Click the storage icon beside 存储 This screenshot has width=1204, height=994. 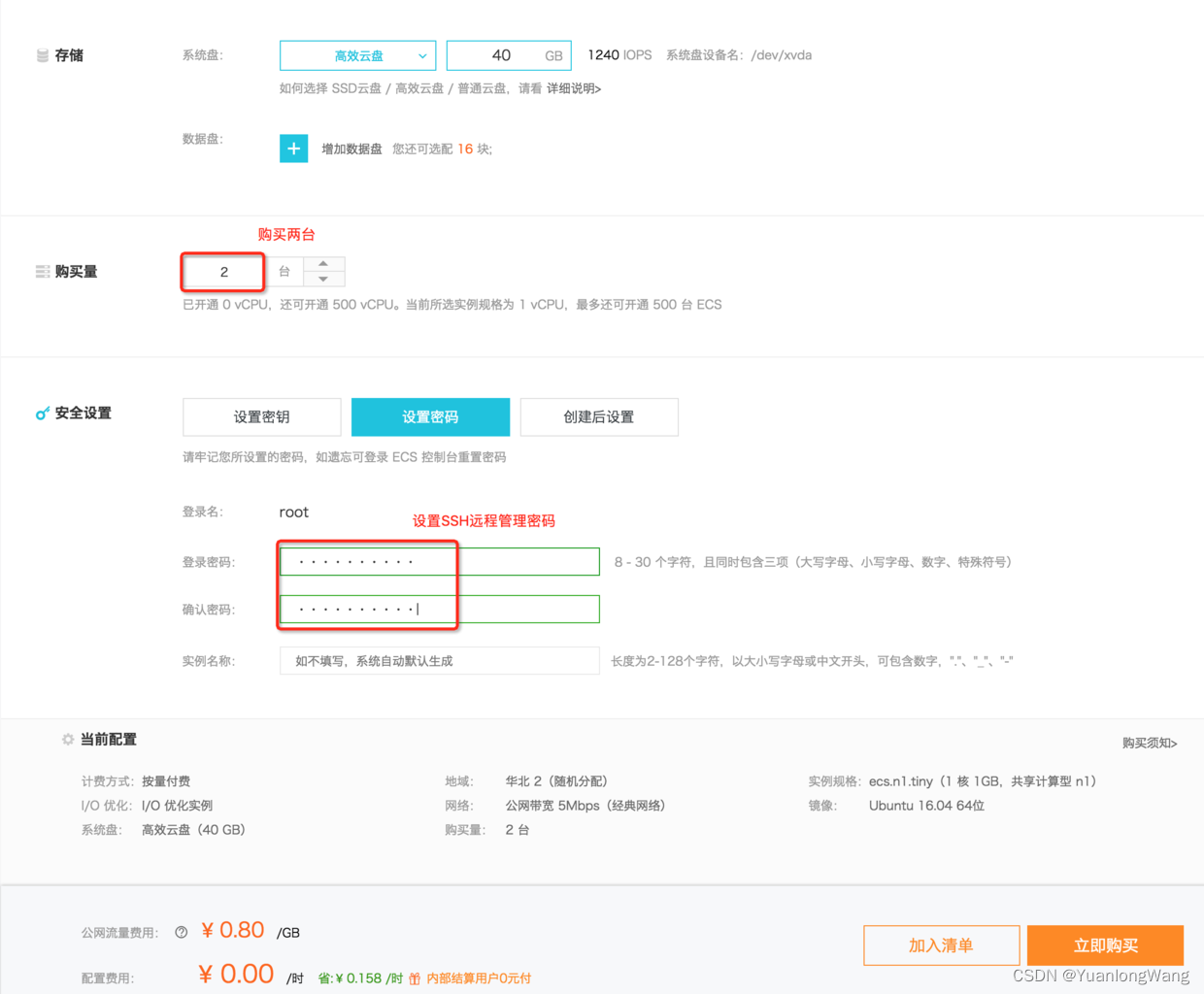tap(43, 55)
